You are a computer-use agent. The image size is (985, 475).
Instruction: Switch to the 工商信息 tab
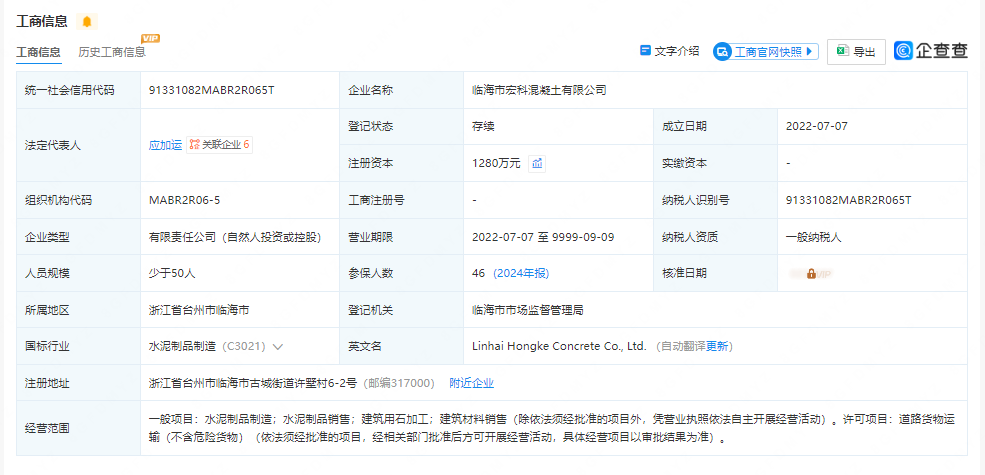coord(38,52)
